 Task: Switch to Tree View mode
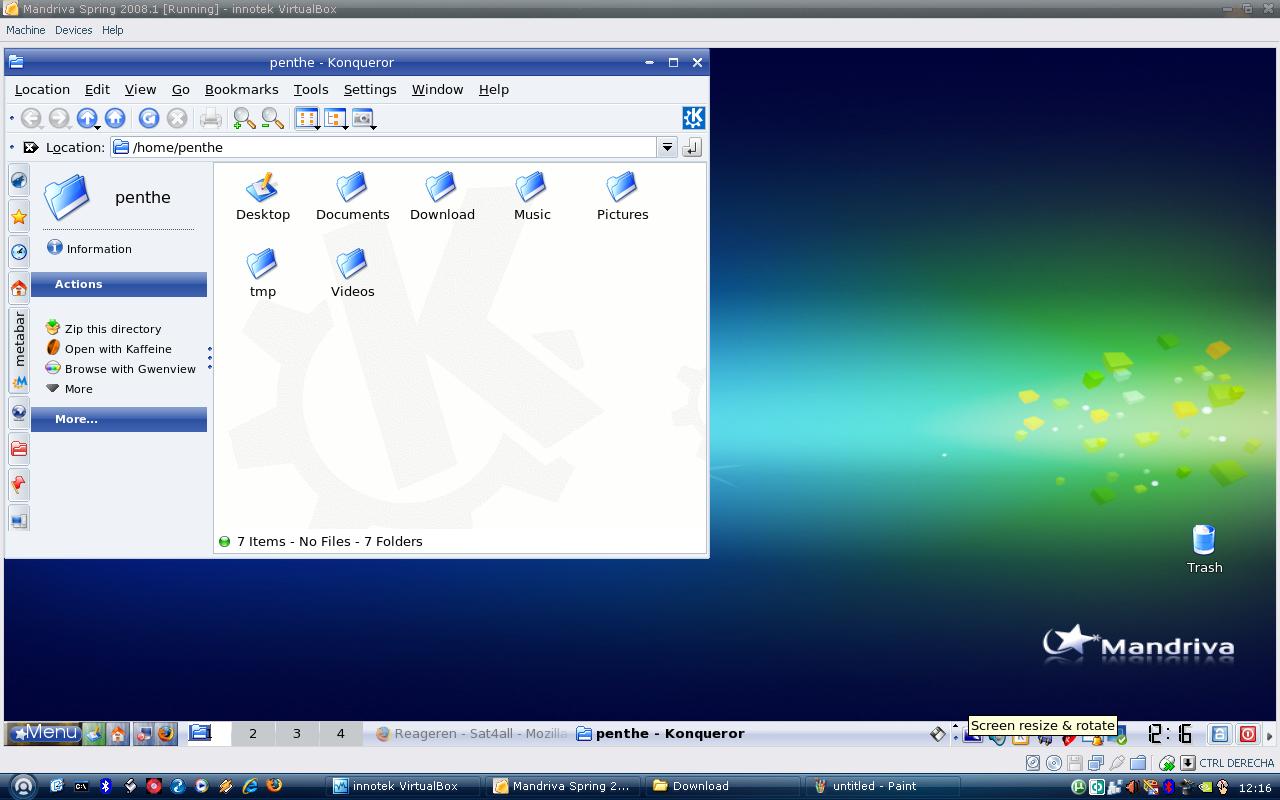coord(335,118)
